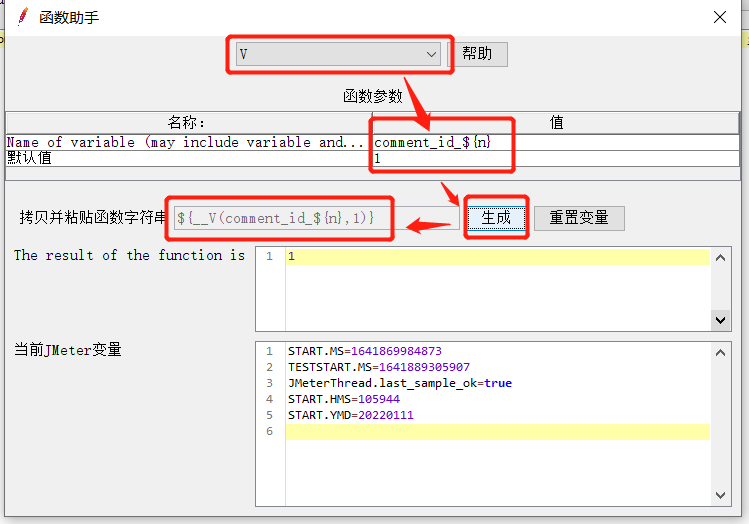Screen dimensions: 749x524
Task: Click the JMeter feather icon in title bar
Action: coord(22,17)
